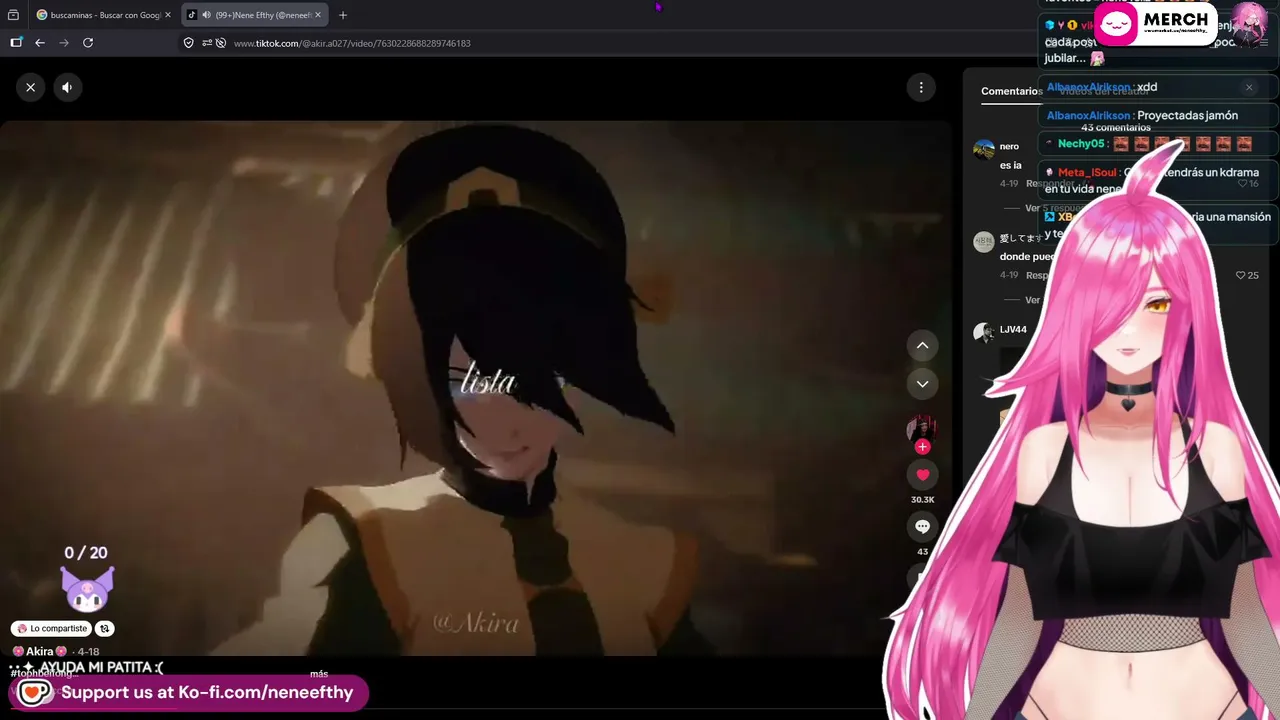Viewport: 1280px width, 720px height.
Task: Click the repost icon beside Lo compartiste
Action: [x=105, y=628]
